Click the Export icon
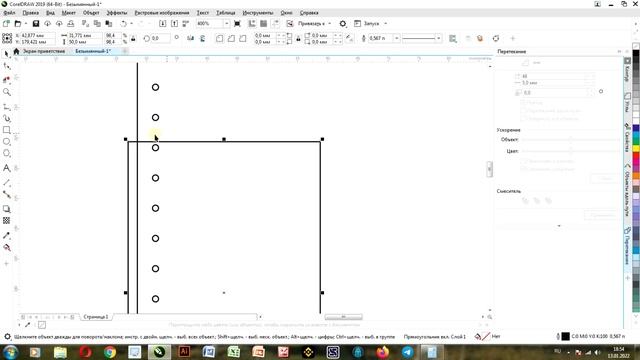This screenshot has height=360, width=640. pos(174,24)
